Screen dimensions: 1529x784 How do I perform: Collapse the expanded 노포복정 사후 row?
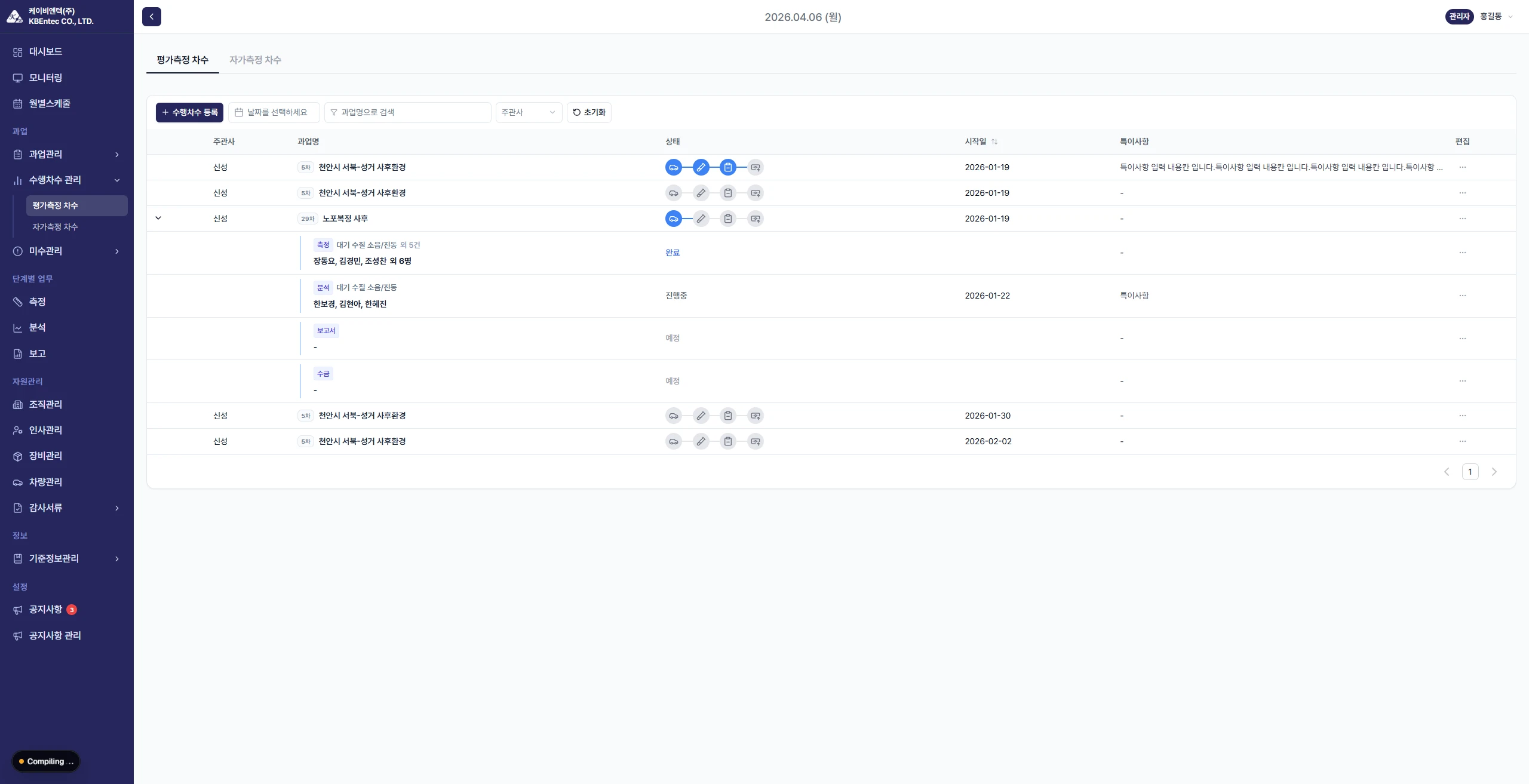tap(158, 218)
